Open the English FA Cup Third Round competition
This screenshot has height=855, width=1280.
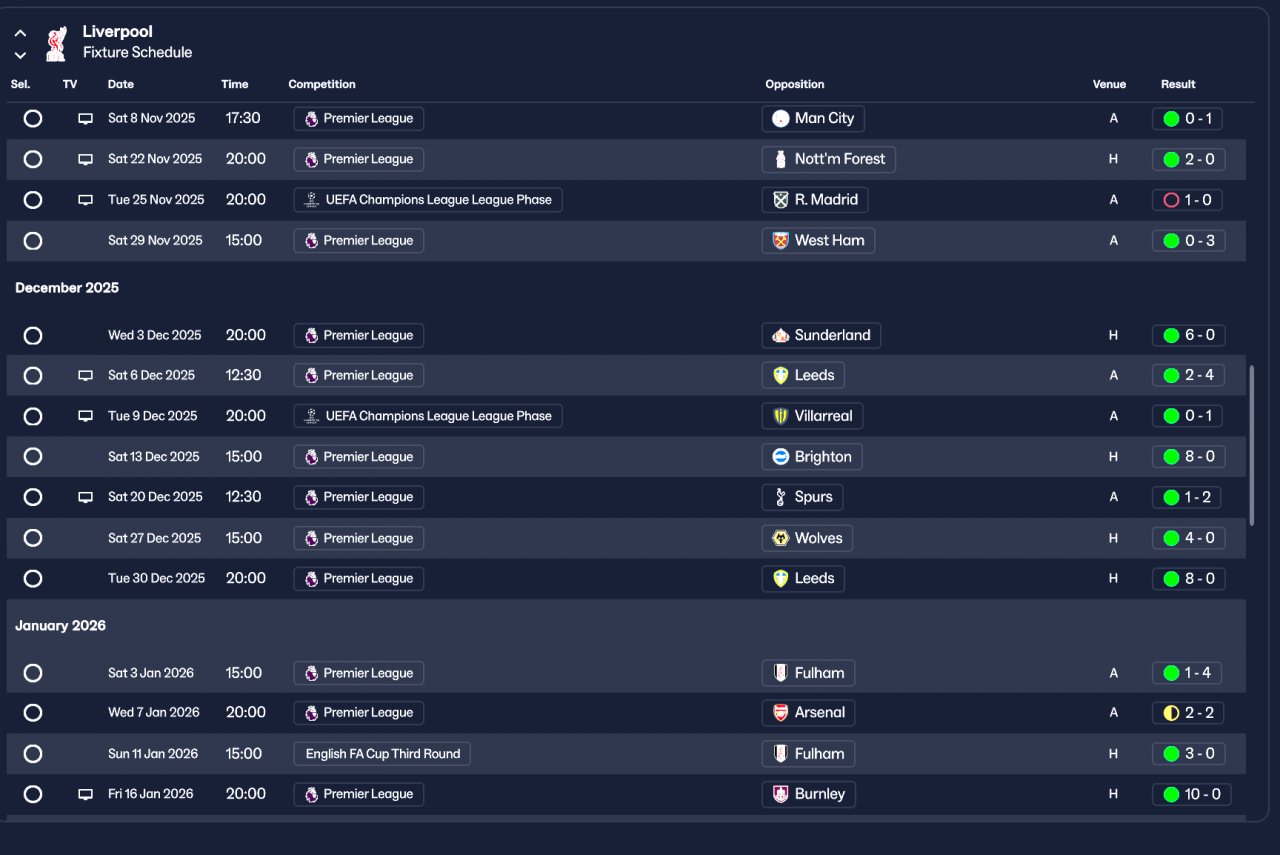(x=382, y=754)
